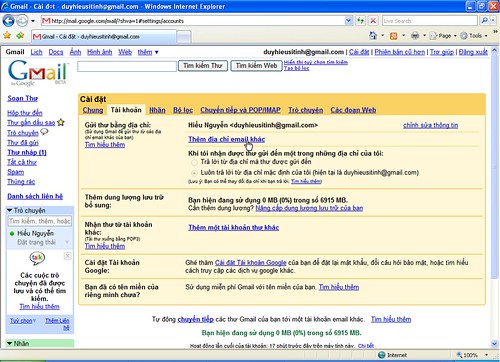
Task: Click the Add to Favorites icon
Action: point(20,35)
